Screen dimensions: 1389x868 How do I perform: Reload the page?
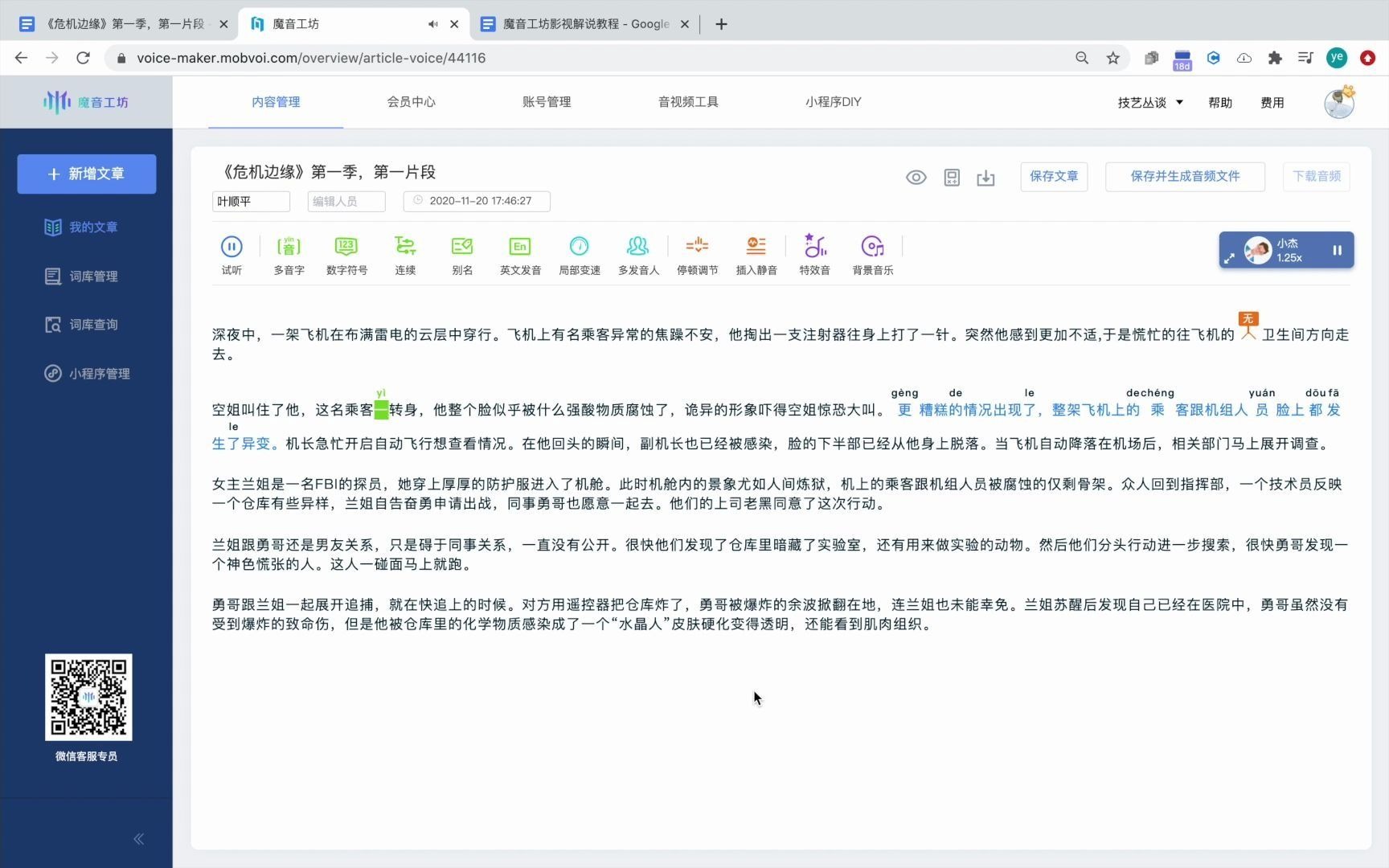coord(83,58)
